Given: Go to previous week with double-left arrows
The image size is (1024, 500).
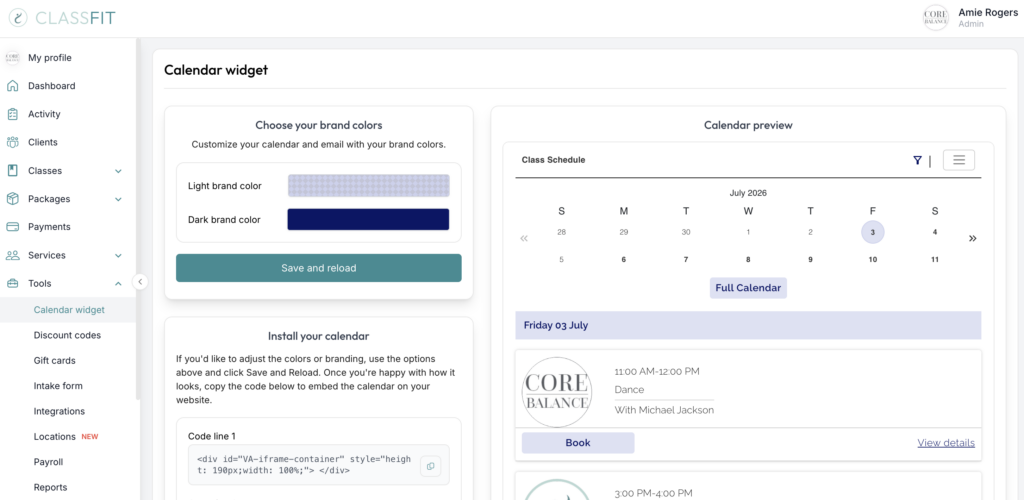Looking at the screenshot, I should coord(524,239).
